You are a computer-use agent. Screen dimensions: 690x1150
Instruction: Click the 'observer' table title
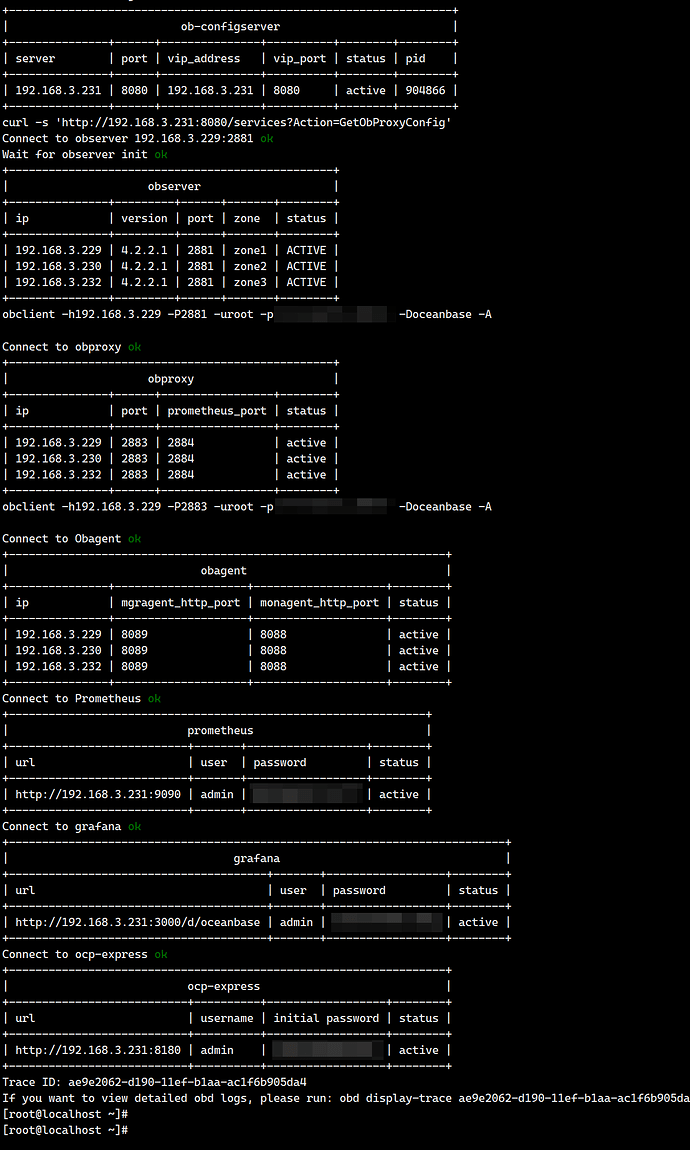coord(174,186)
